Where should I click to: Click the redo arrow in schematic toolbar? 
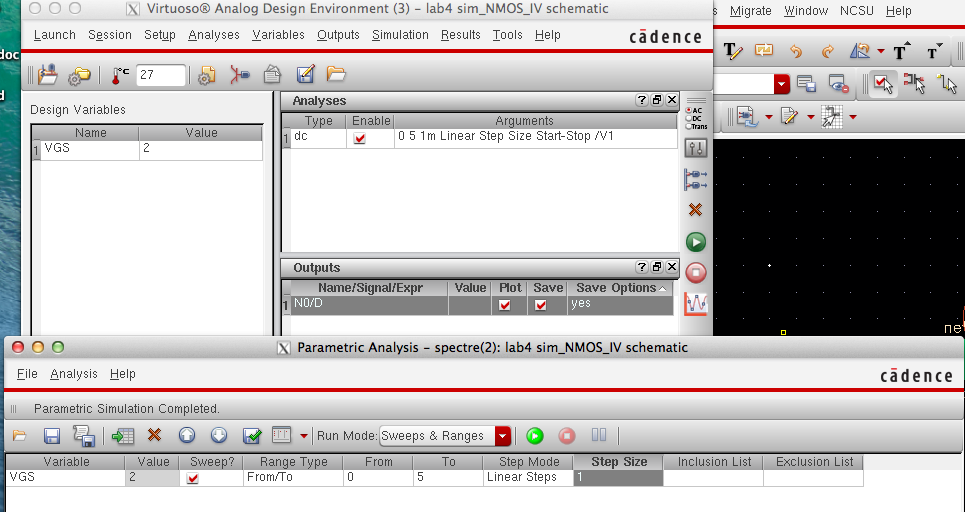tap(827, 51)
